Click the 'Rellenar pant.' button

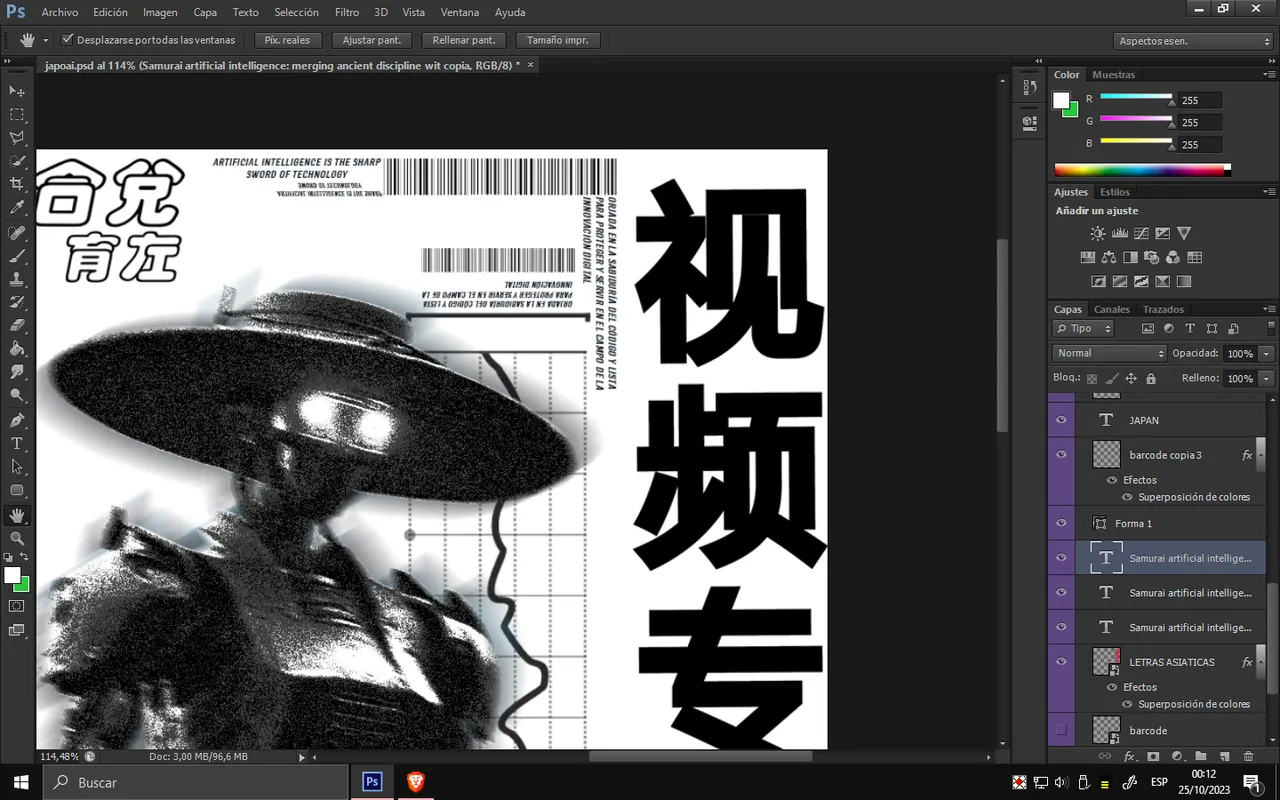[x=464, y=40]
